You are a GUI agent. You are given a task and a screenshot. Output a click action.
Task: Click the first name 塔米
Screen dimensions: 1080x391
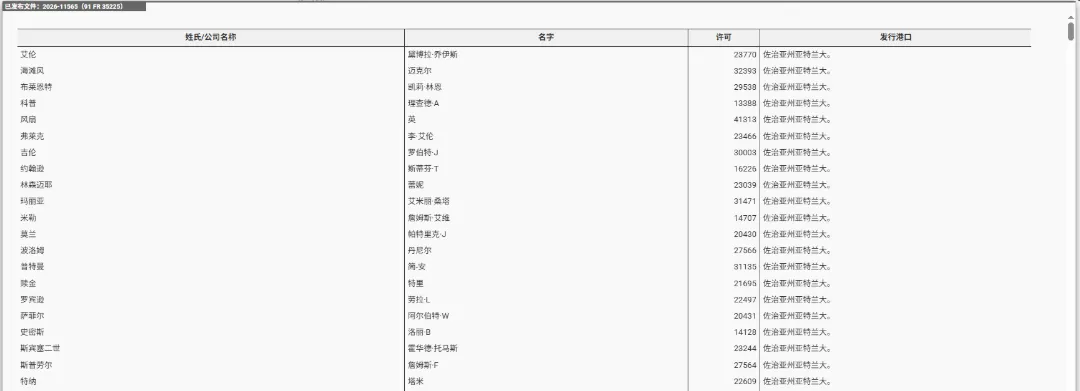point(416,381)
